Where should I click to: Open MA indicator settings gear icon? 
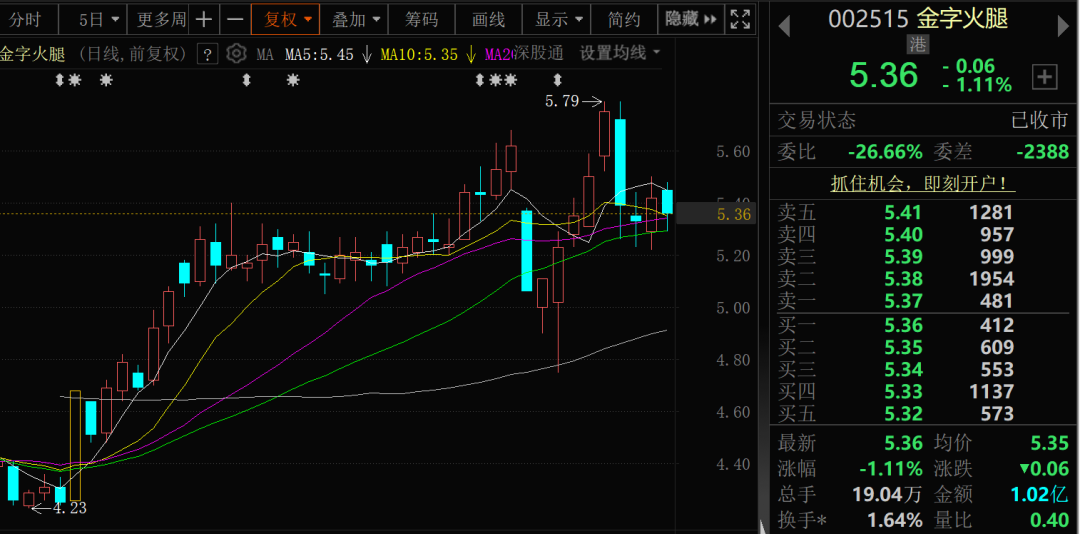pyautogui.click(x=236, y=54)
